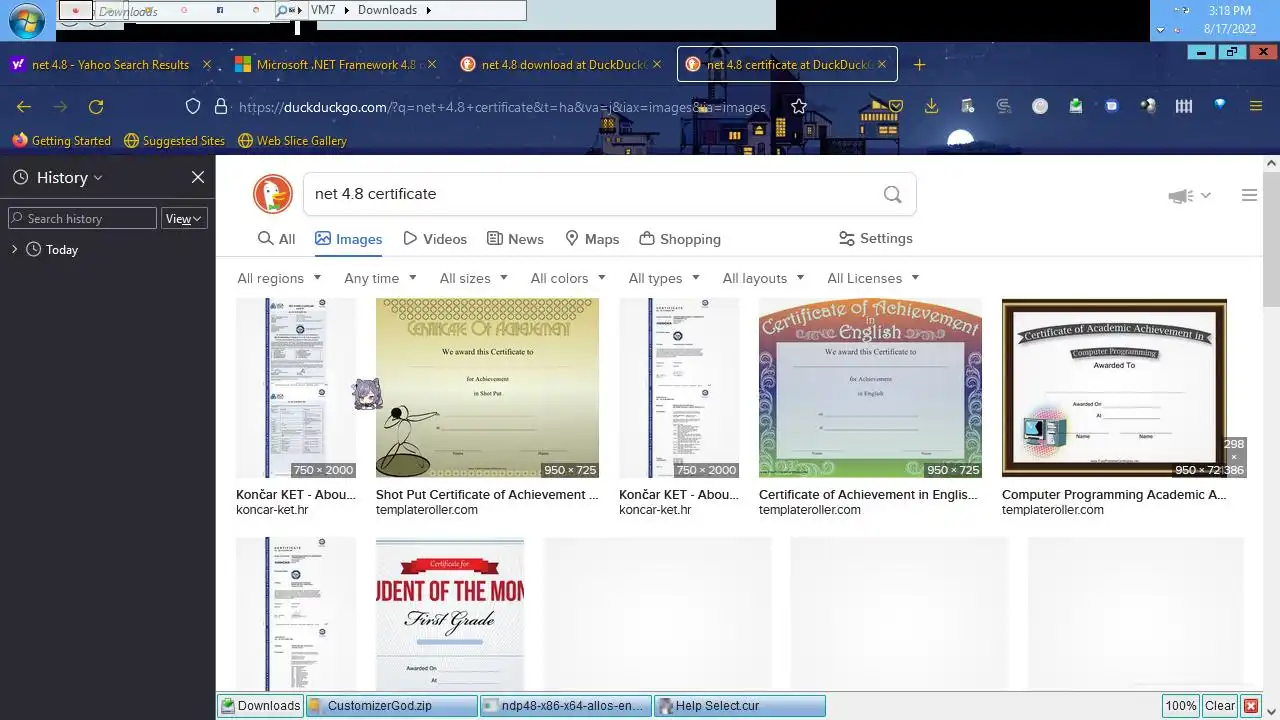Select the All results tab

pyautogui.click(x=276, y=239)
